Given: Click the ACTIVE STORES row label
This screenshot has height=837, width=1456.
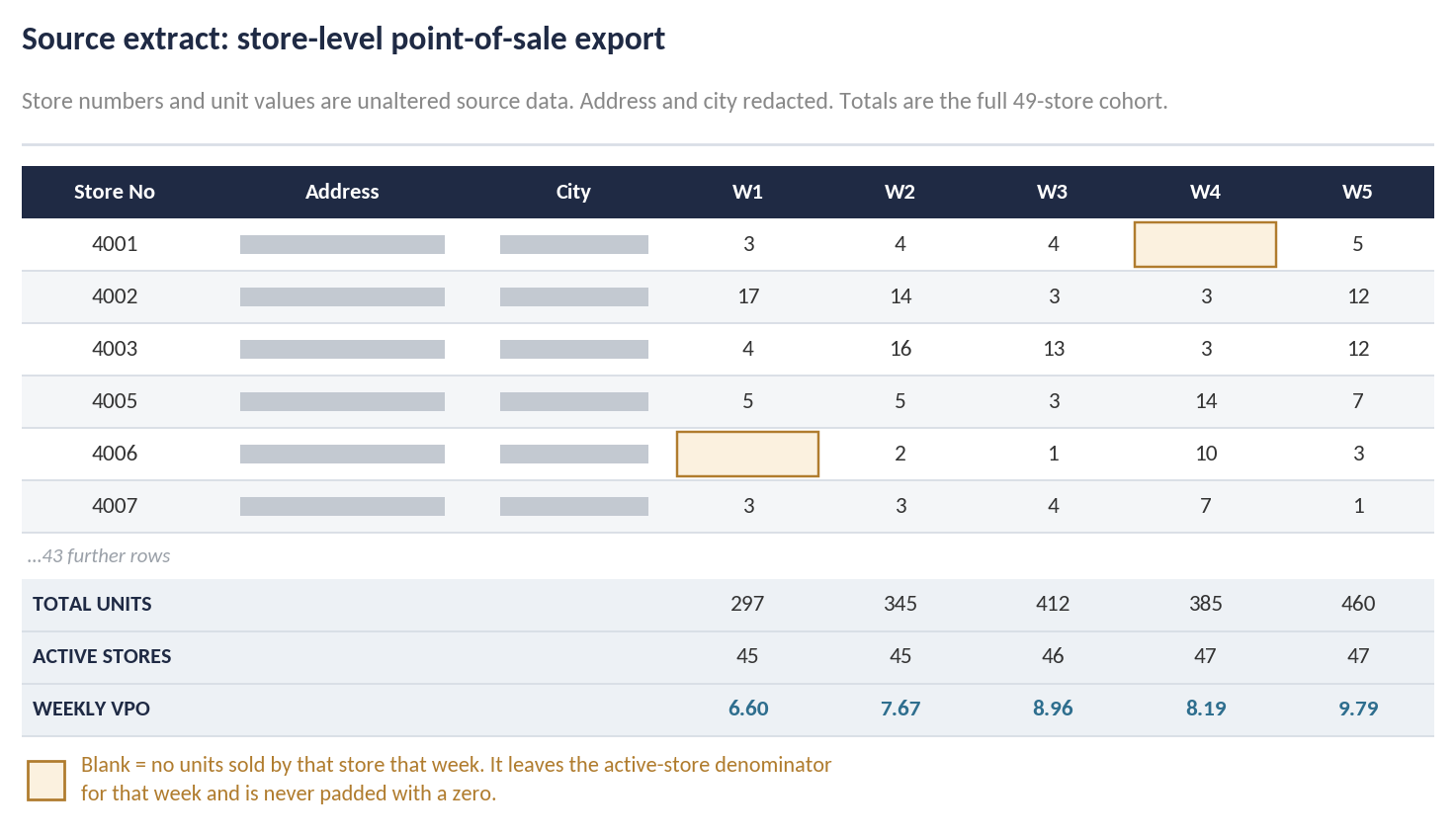Looking at the screenshot, I should 102,656.
